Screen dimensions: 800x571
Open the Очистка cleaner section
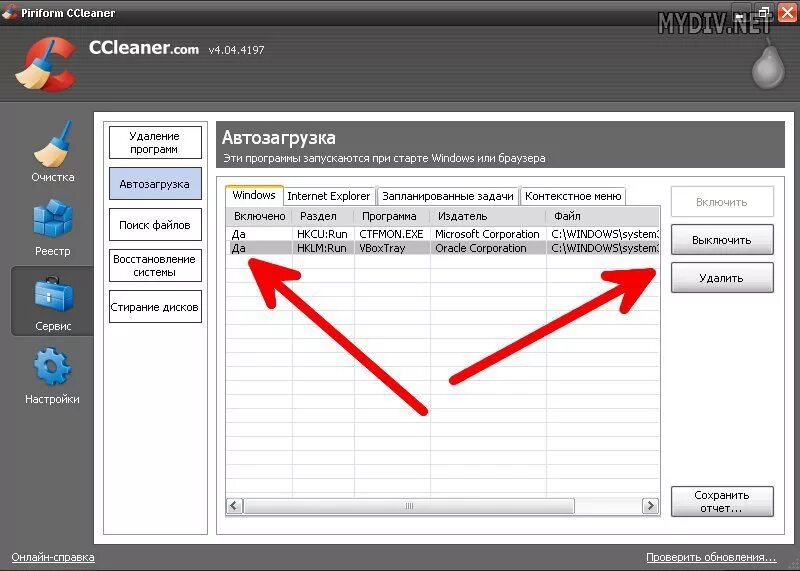point(53,151)
